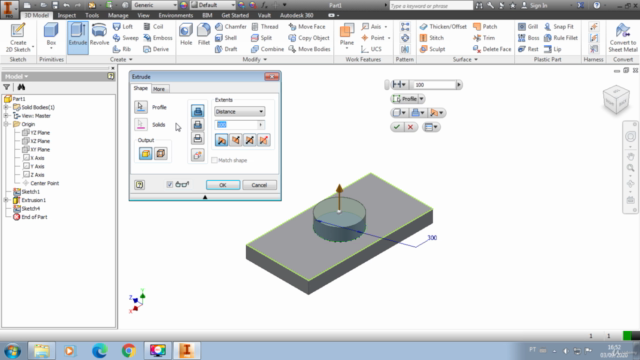
Task: Click the Profile selection button
Action: click(141, 107)
